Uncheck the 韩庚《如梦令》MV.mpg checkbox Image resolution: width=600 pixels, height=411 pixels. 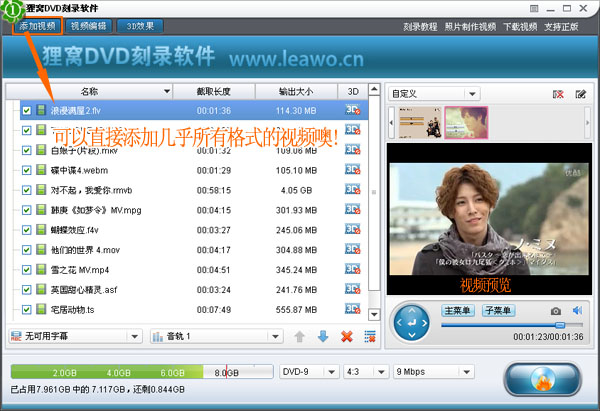pos(26,210)
